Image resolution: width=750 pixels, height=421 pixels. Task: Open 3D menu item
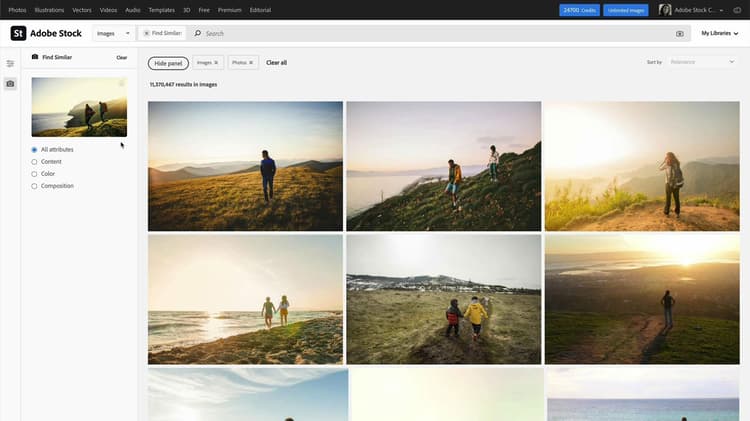point(187,10)
